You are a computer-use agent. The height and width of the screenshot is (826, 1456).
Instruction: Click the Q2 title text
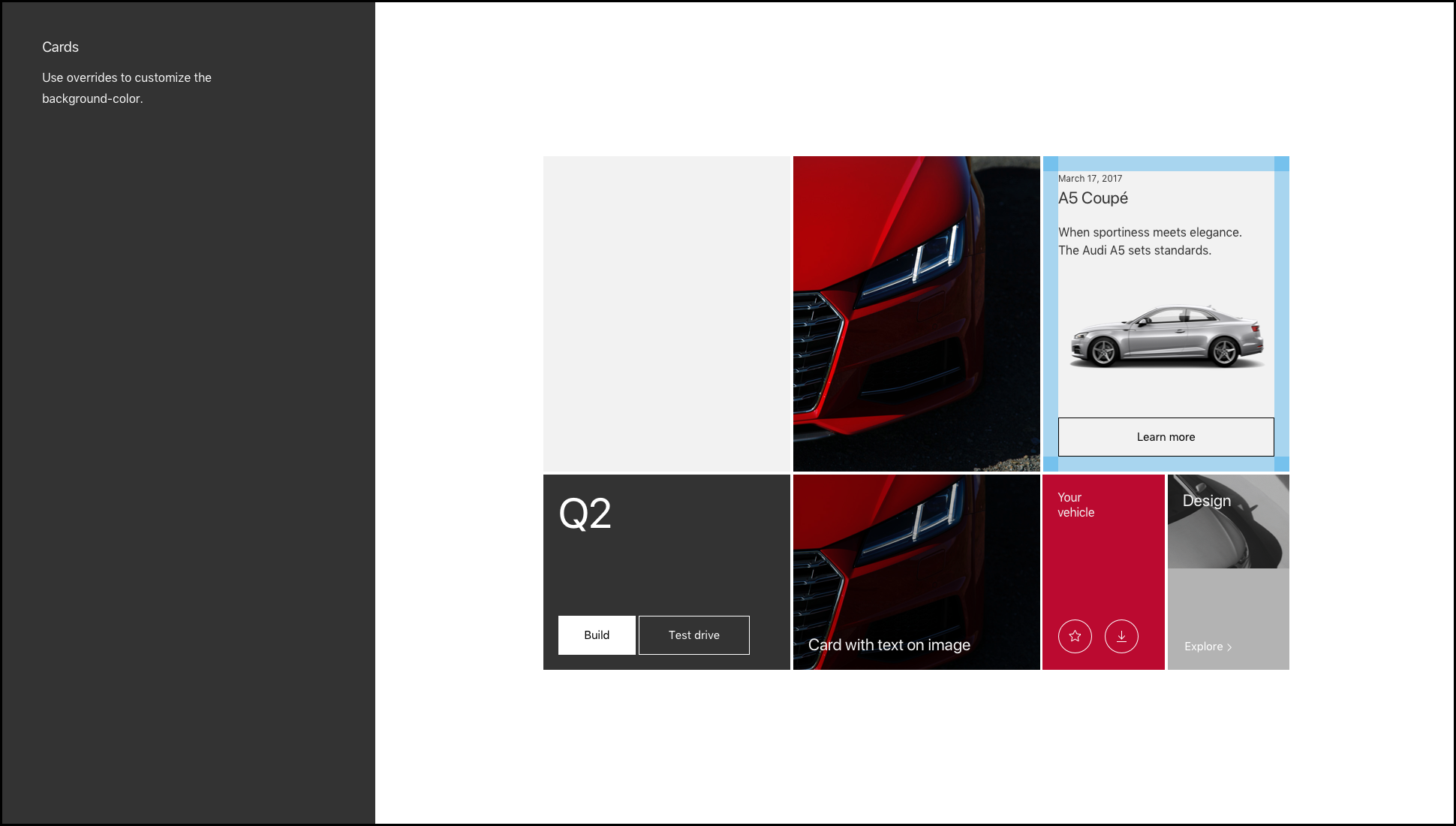pyautogui.click(x=585, y=514)
